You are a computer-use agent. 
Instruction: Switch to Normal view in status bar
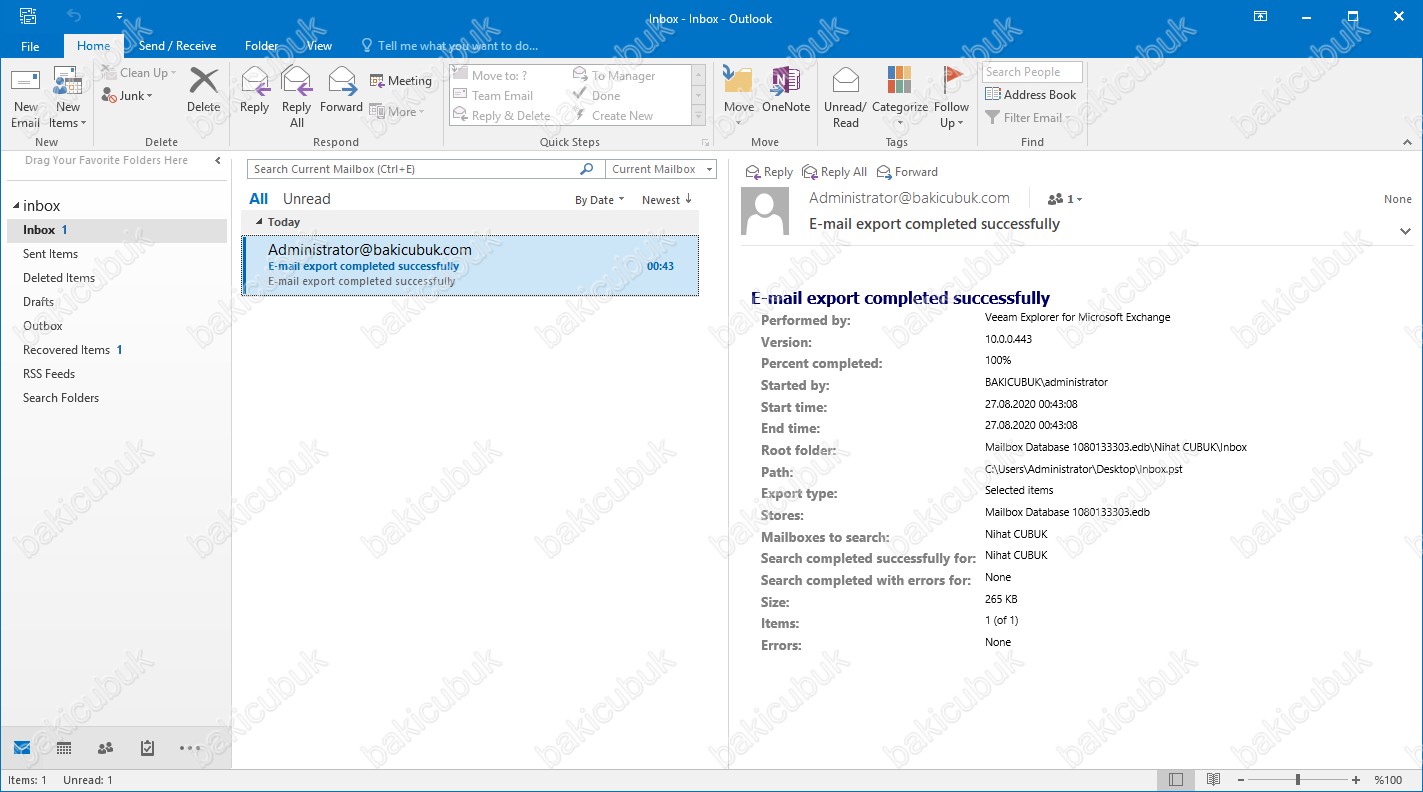click(1176, 780)
